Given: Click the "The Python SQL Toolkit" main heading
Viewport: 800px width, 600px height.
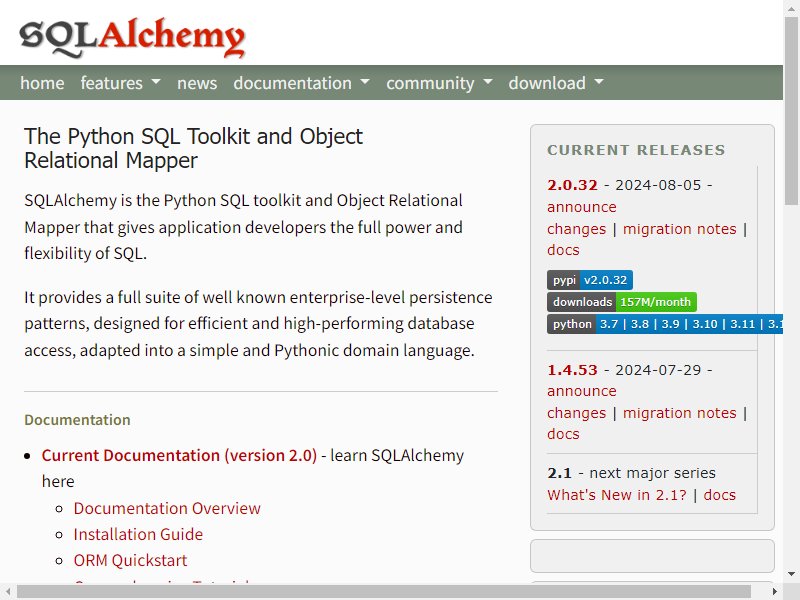Looking at the screenshot, I should point(193,148).
